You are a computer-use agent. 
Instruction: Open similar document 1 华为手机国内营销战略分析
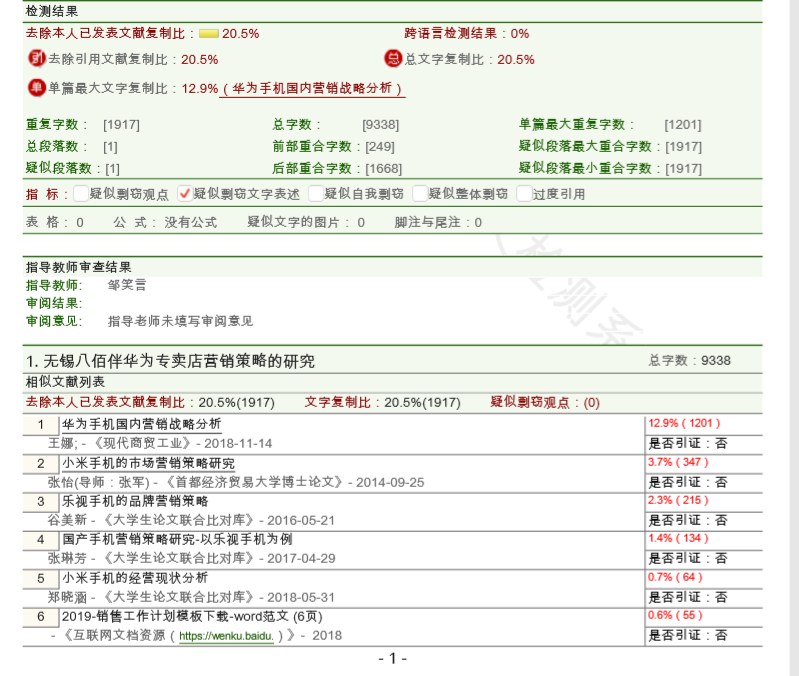click(142, 424)
